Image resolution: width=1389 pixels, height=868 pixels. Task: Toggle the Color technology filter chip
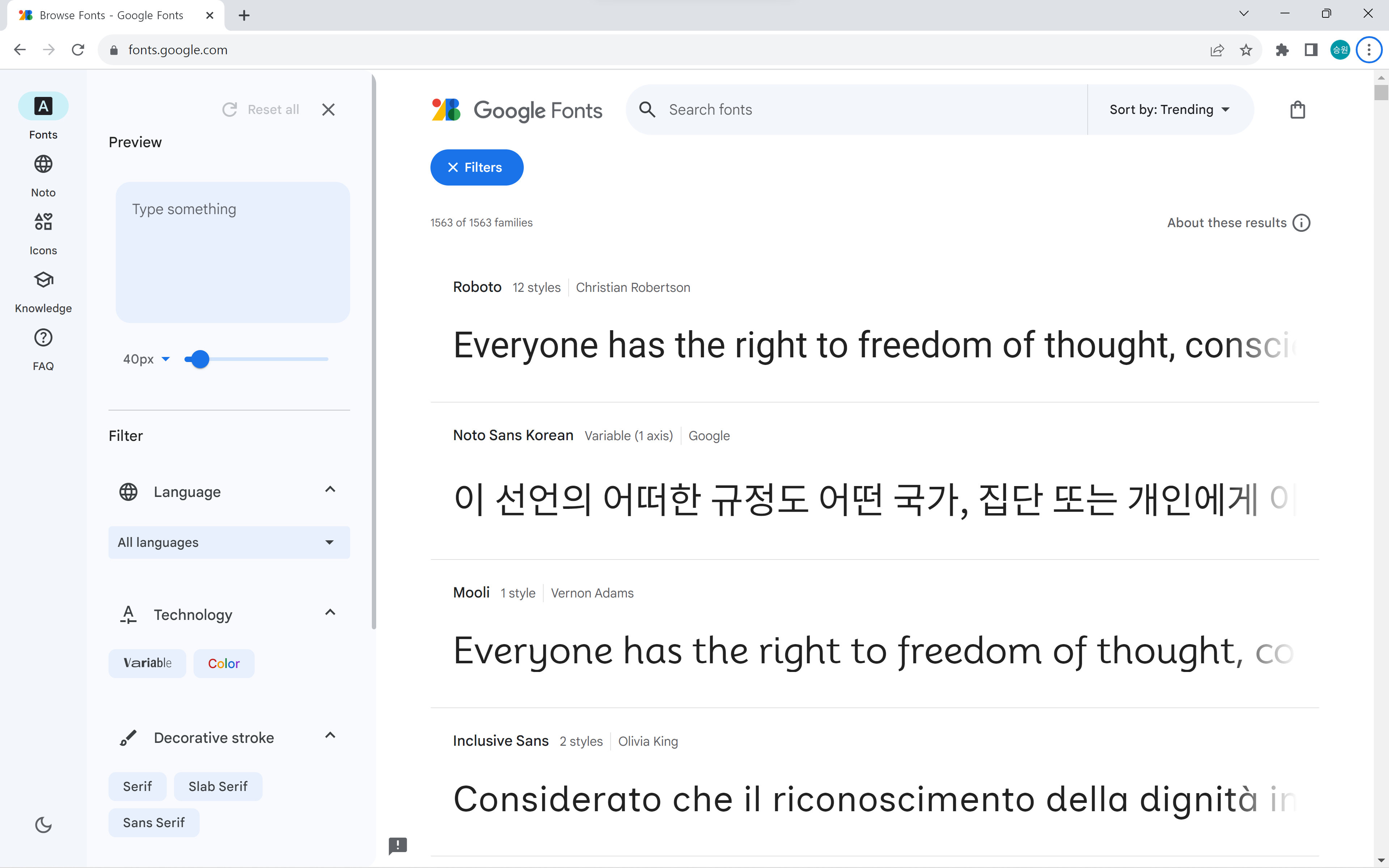click(224, 663)
